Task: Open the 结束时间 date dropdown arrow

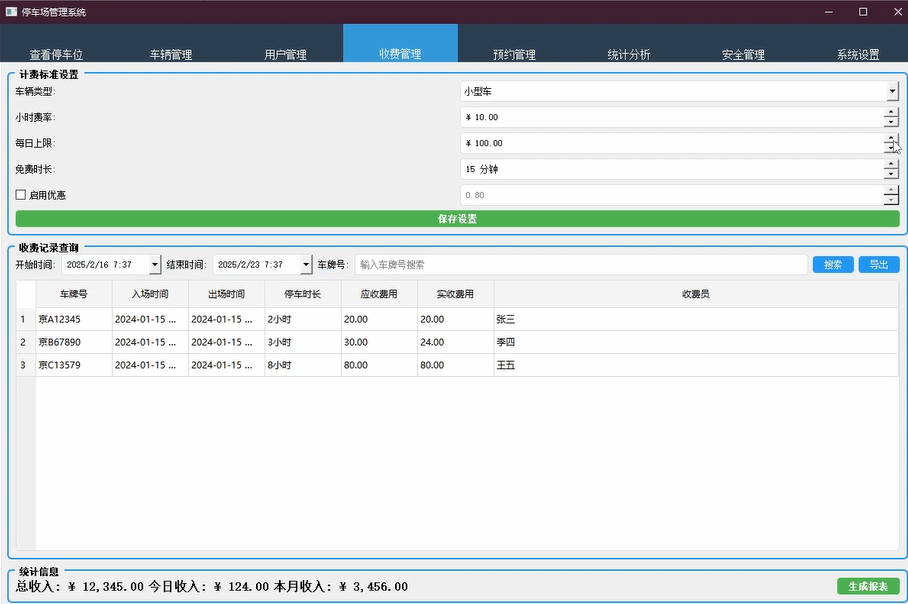Action: click(306, 265)
